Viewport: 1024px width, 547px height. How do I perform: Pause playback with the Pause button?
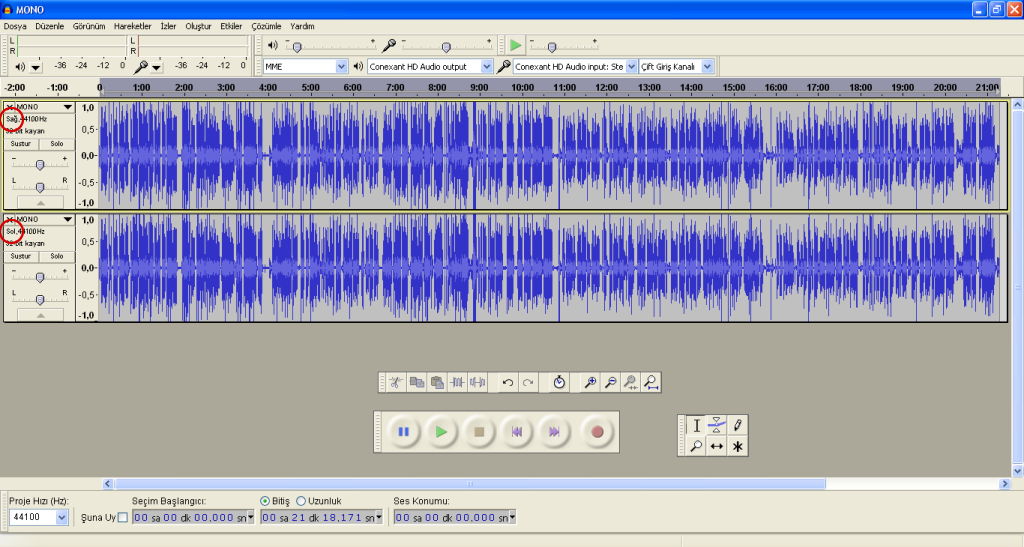(404, 431)
